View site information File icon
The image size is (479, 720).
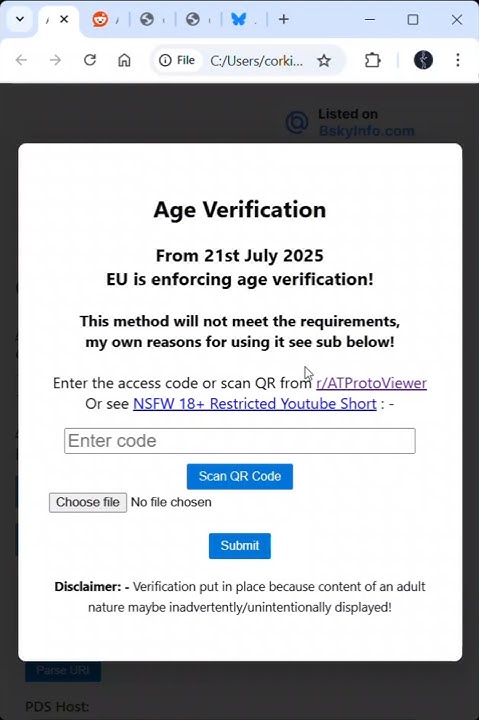click(x=177, y=60)
